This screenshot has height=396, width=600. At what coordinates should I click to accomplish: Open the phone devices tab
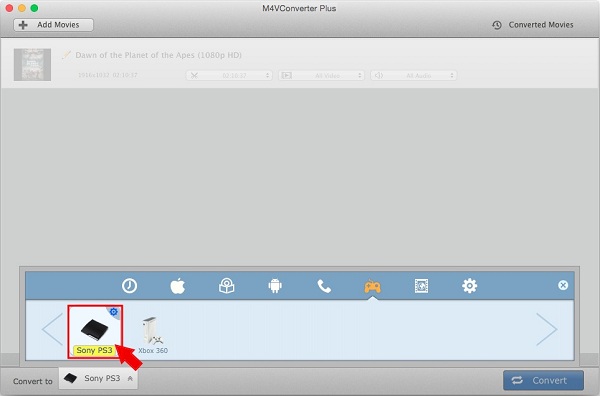[324, 286]
